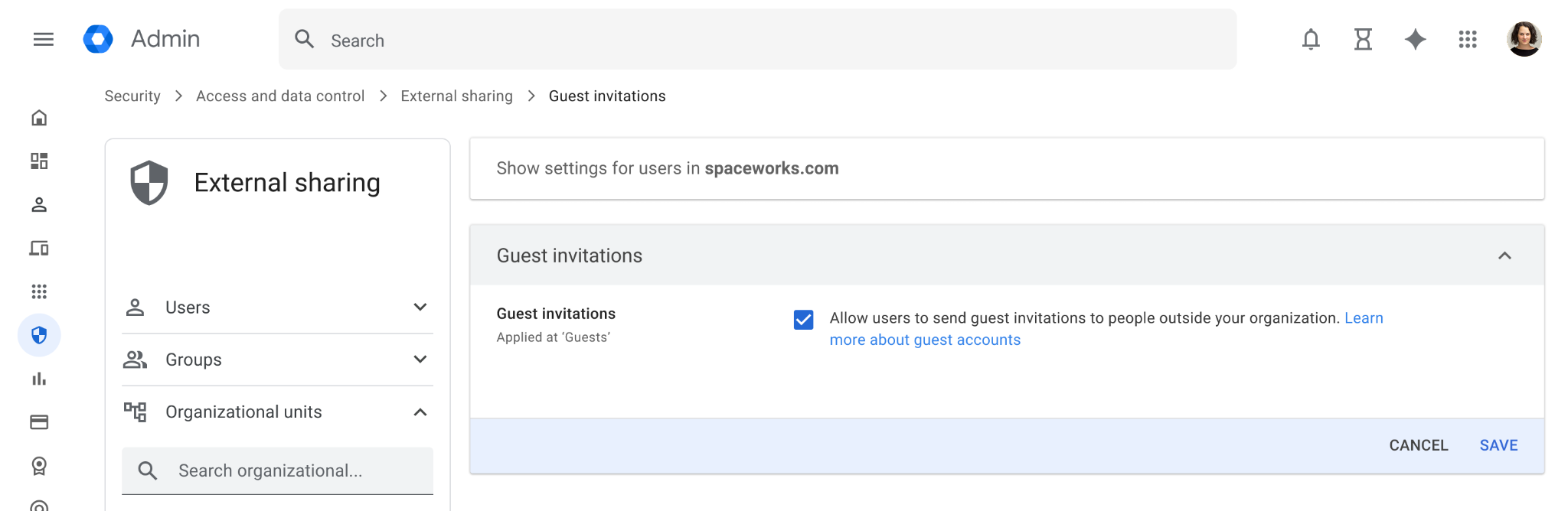Collapse the Organizational units section
This screenshot has width=1568, height=511.
tap(419, 412)
